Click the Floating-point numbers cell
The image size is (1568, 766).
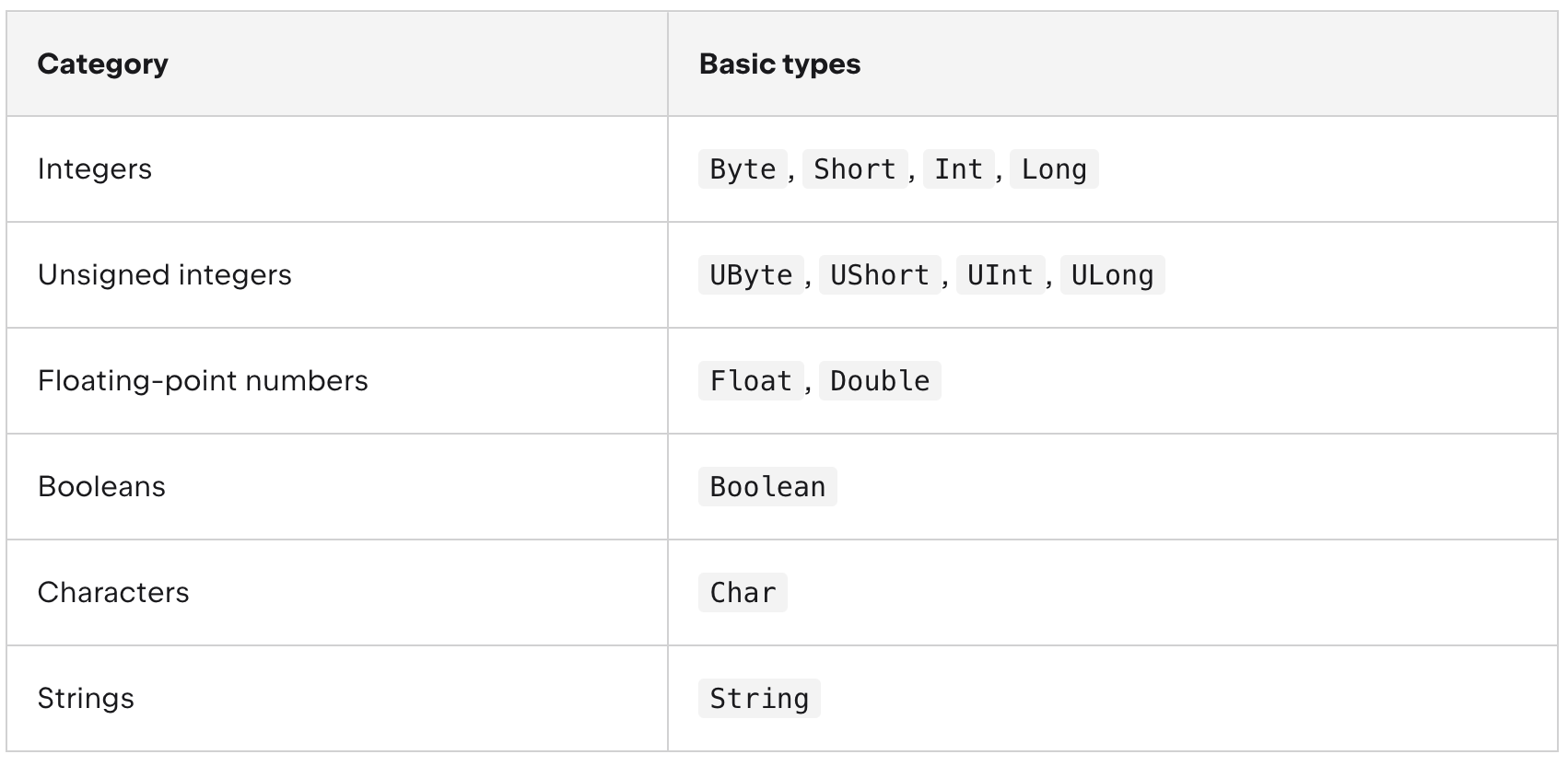337,381
